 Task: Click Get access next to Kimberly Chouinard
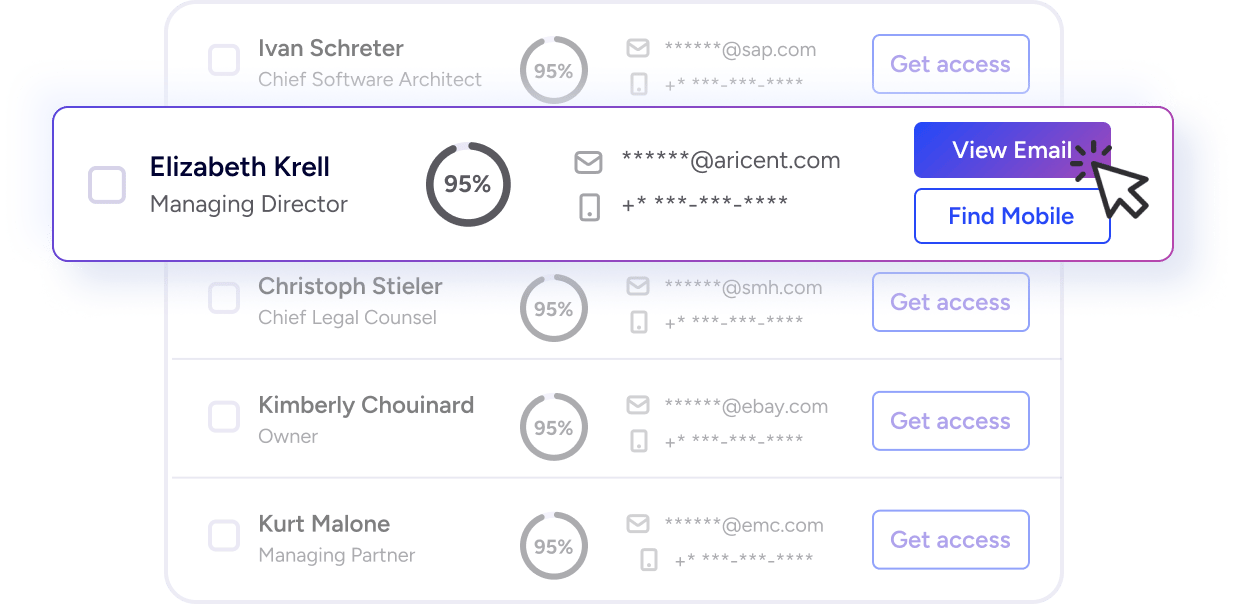(x=950, y=421)
